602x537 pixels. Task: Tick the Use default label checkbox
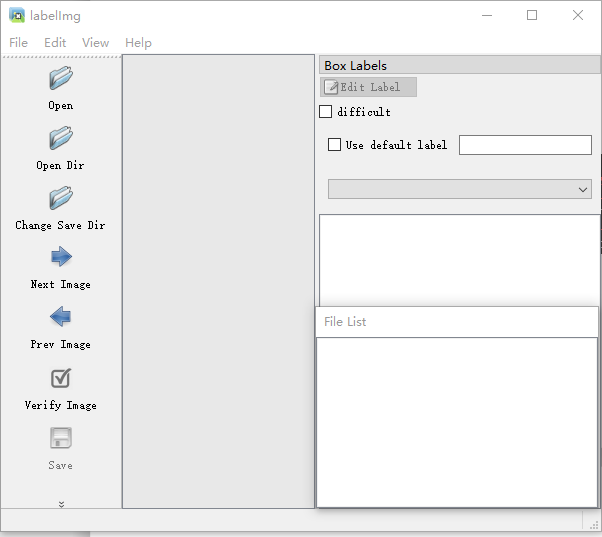(334, 145)
